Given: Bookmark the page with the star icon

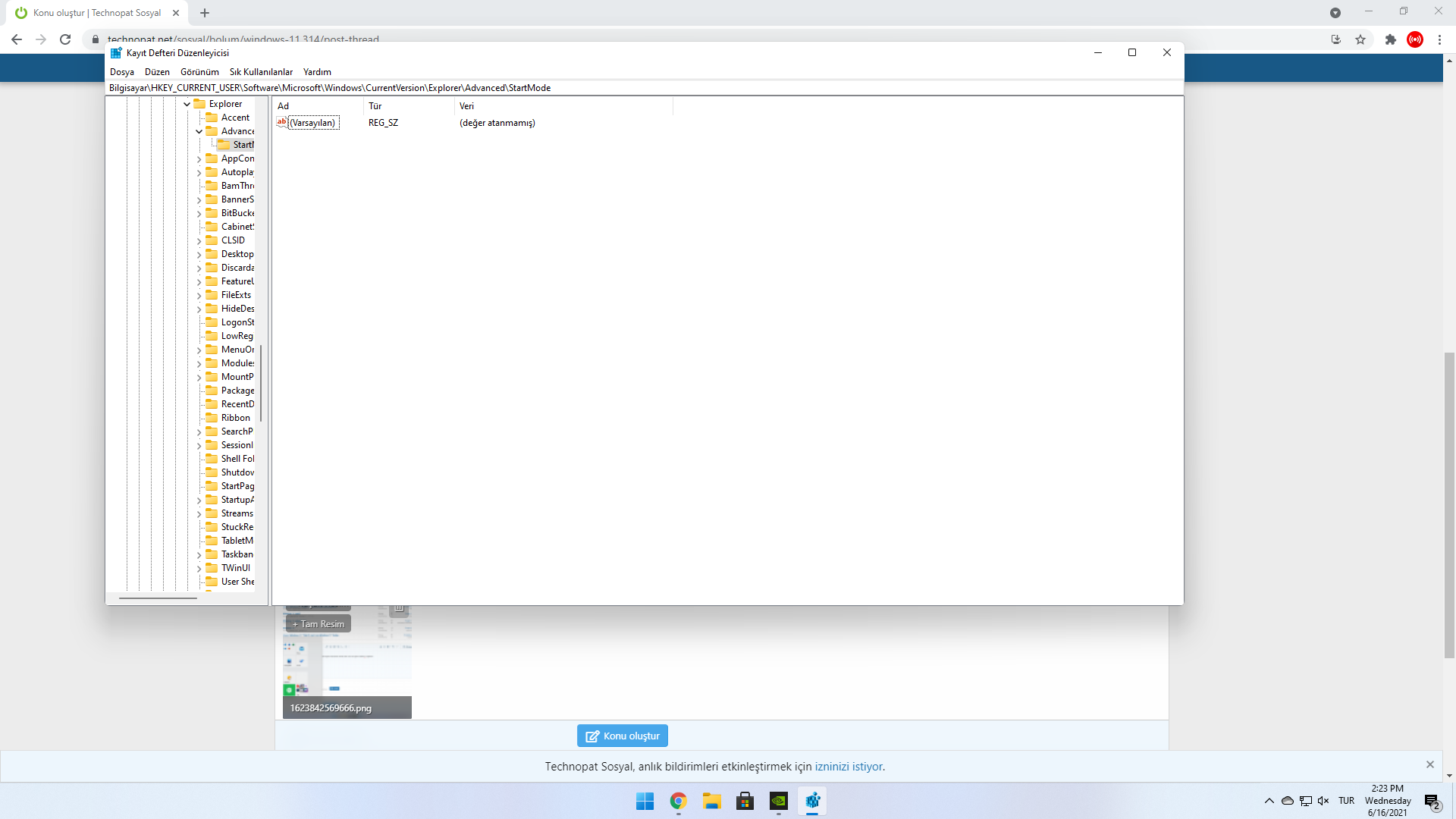Looking at the screenshot, I should click(x=1360, y=39).
